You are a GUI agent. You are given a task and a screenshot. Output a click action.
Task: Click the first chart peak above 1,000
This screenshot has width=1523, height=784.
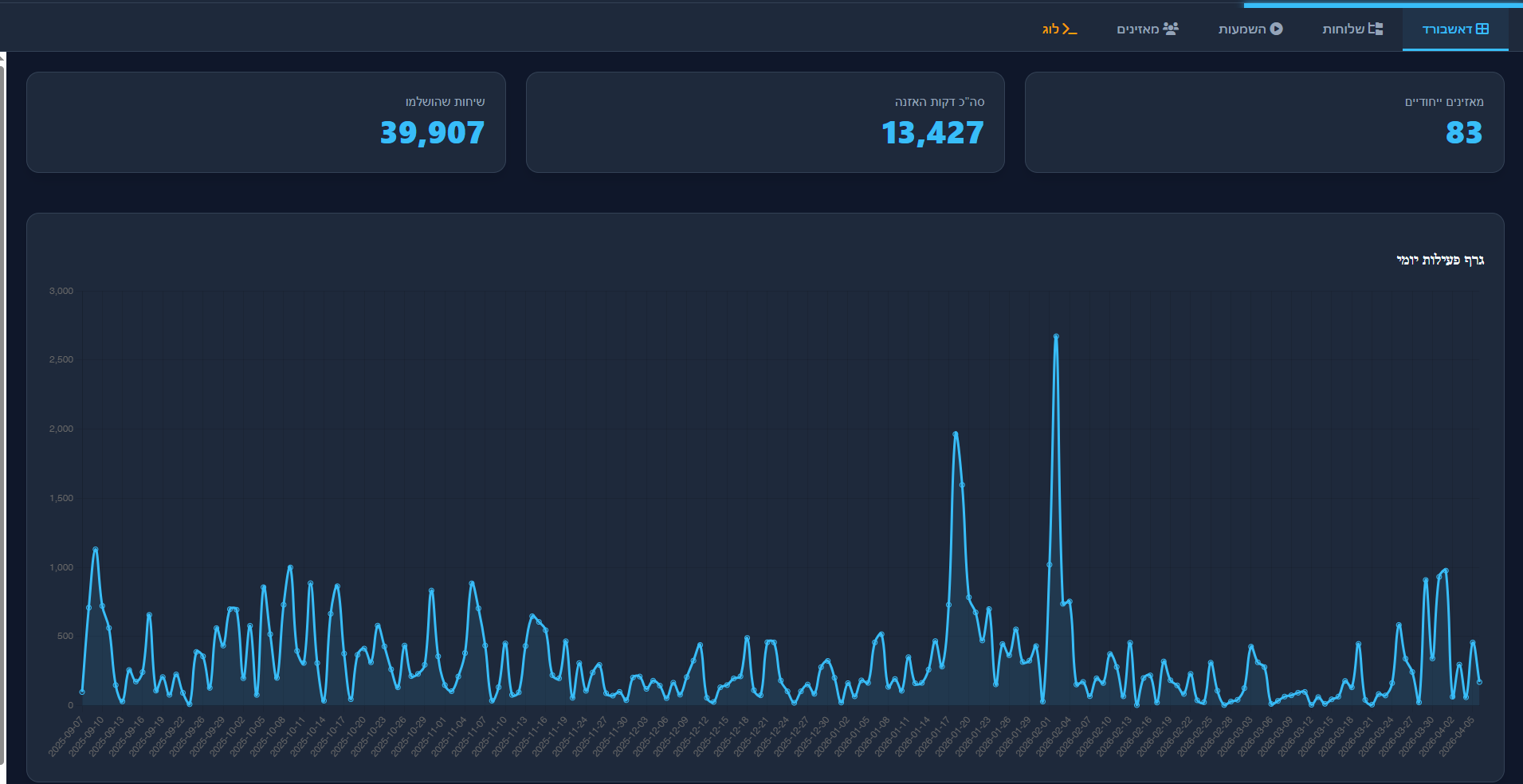pos(96,549)
